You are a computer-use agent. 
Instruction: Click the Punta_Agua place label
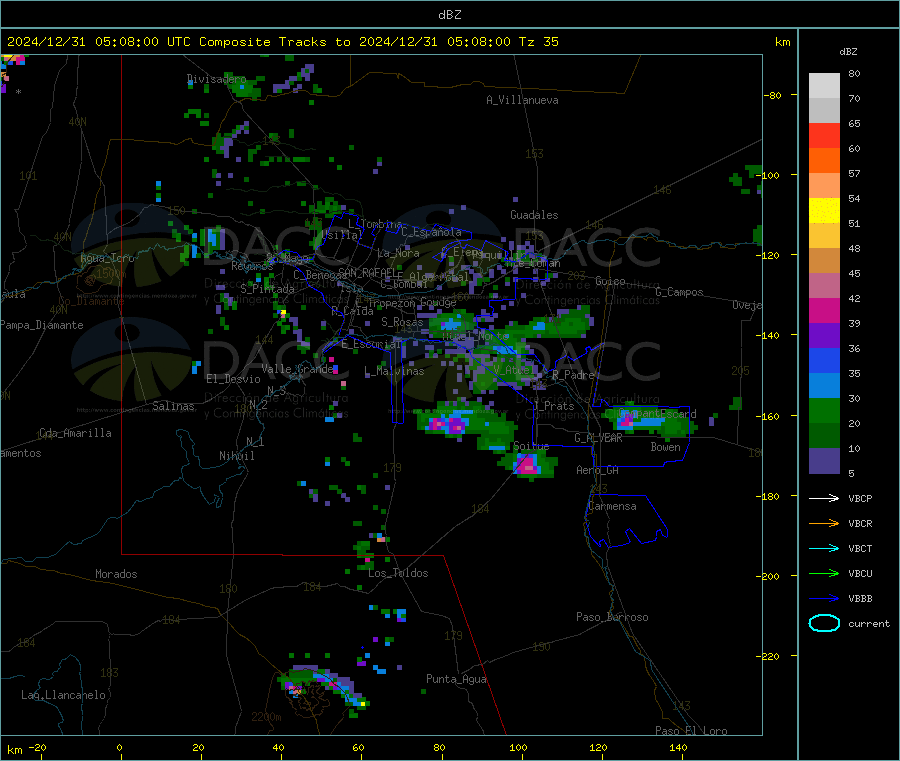pyautogui.click(x=456, y=679)
